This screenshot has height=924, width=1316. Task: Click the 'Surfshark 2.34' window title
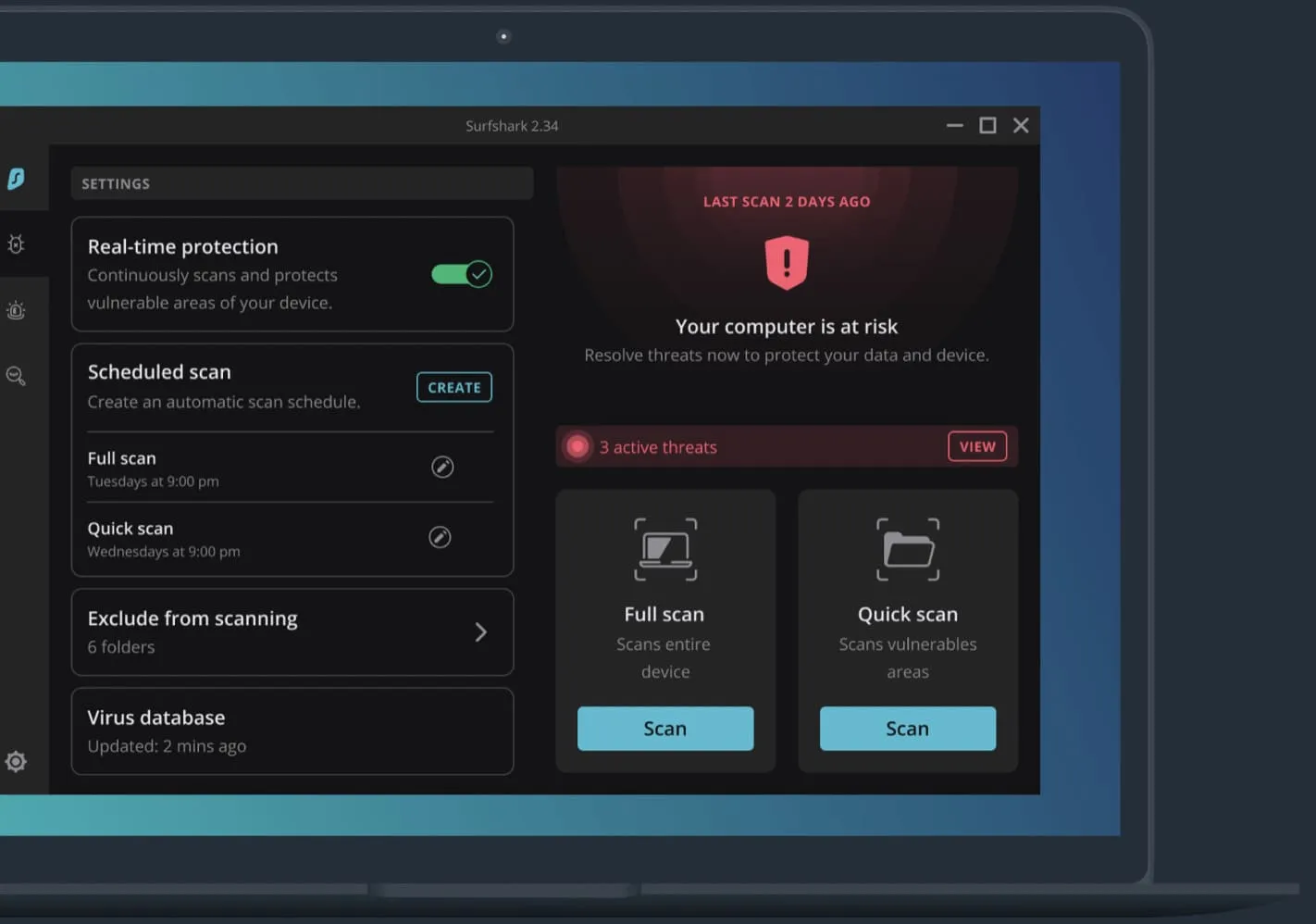pyautogui.click(x=512, y=126)
